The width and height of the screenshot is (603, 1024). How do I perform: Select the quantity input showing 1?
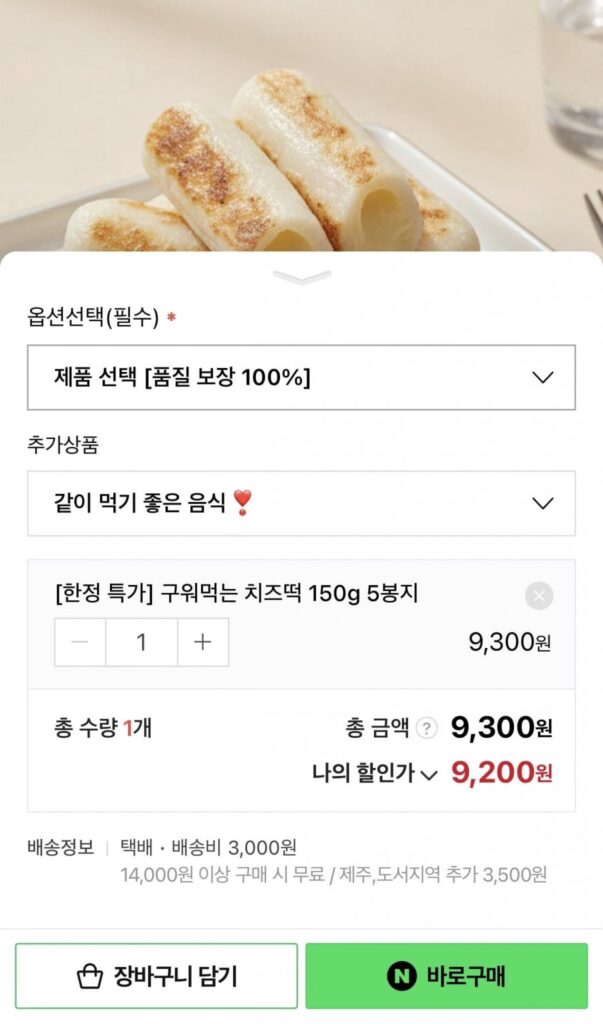(141, 643)
